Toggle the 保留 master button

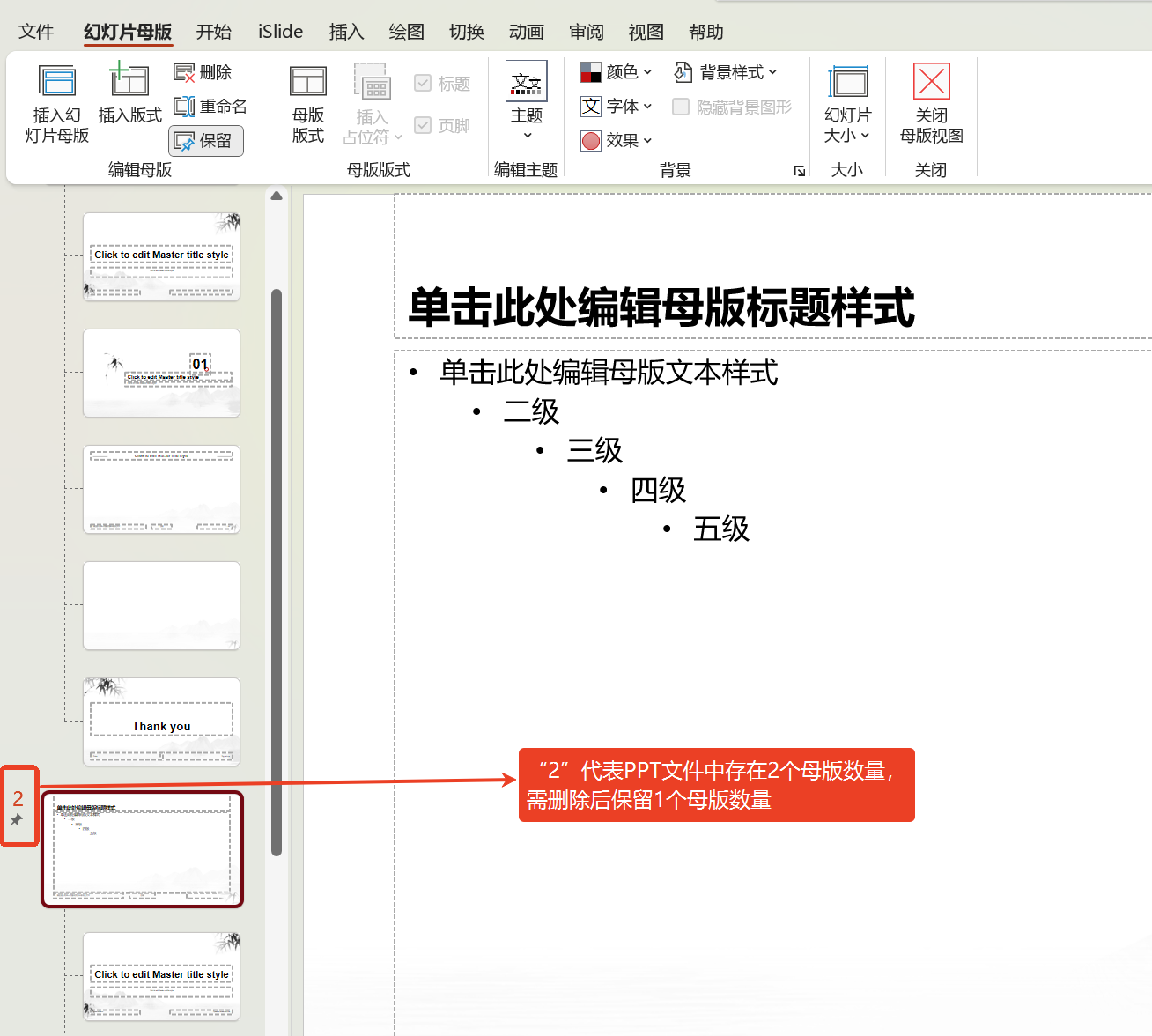point(205,141)
